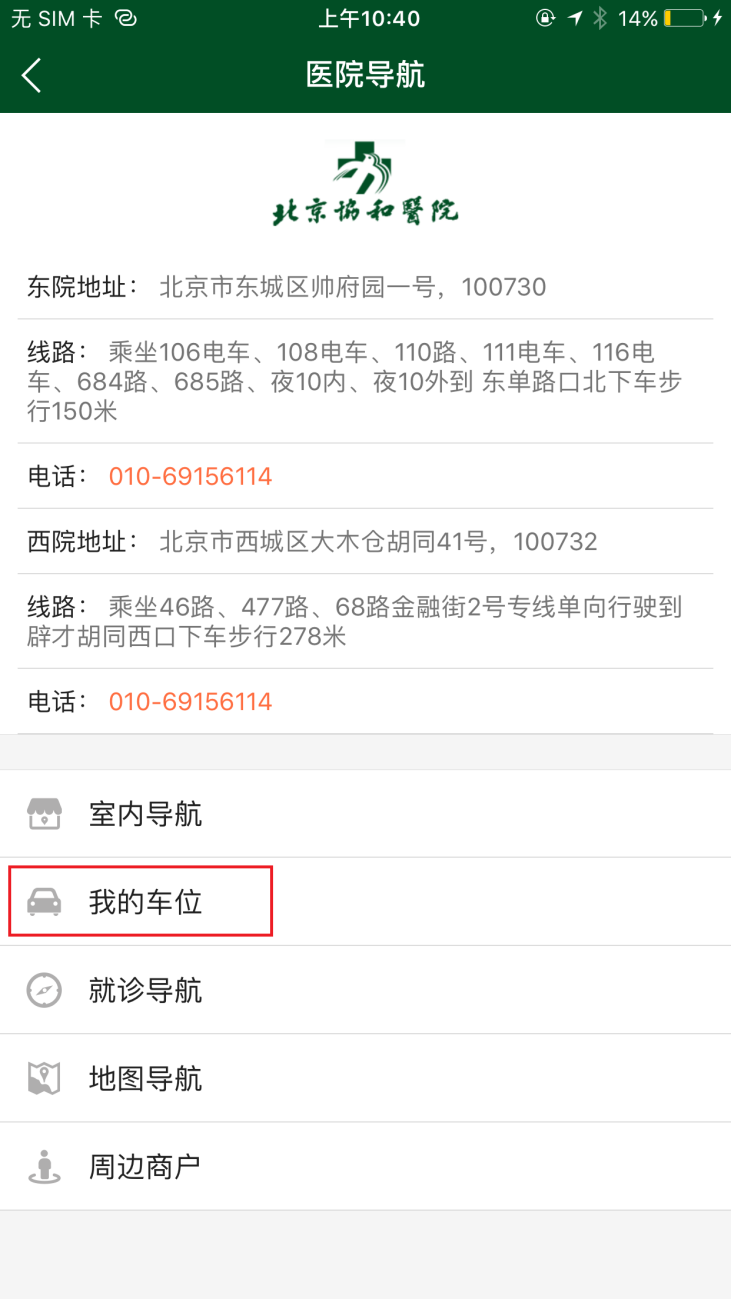Tap the indoor navigation shop icon
Screen dimensions: 731x1299
tap(44, 814)
